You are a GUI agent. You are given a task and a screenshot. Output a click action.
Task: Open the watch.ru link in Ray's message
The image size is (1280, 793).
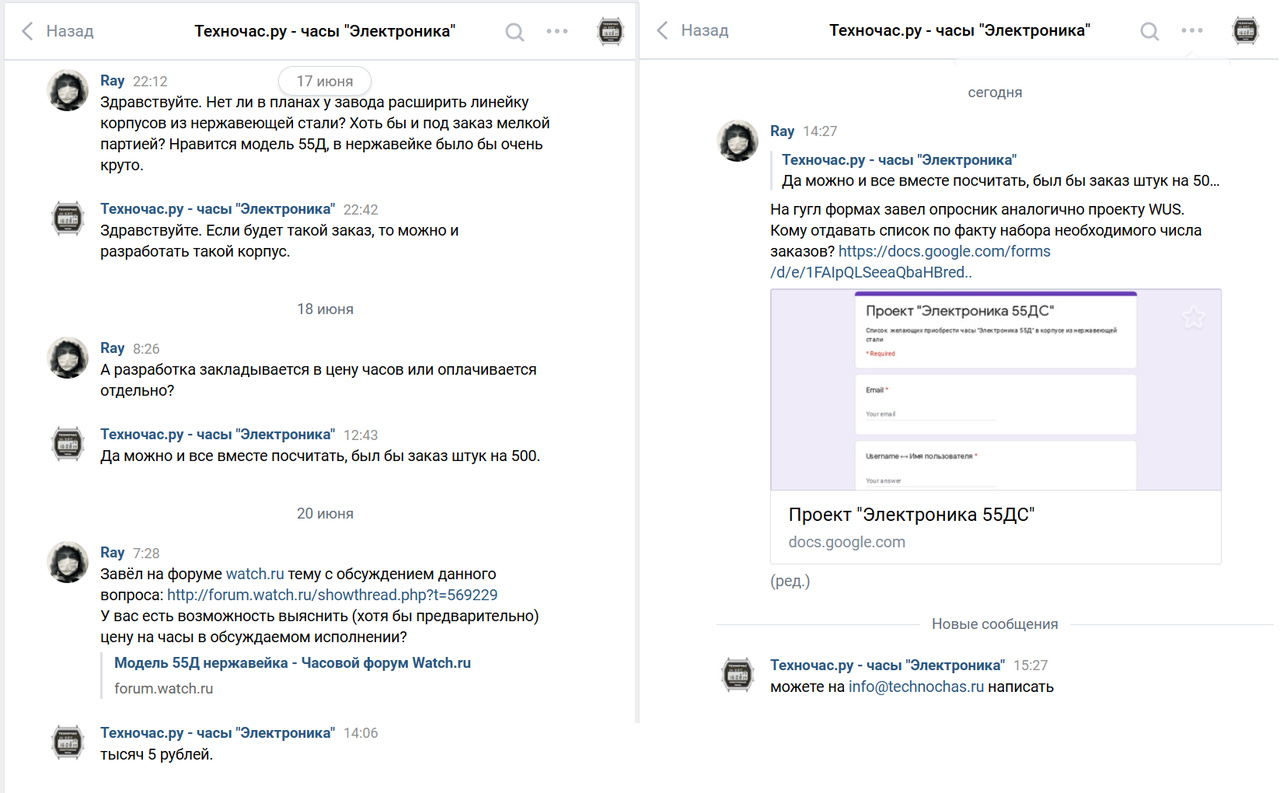tap(255, 574)
